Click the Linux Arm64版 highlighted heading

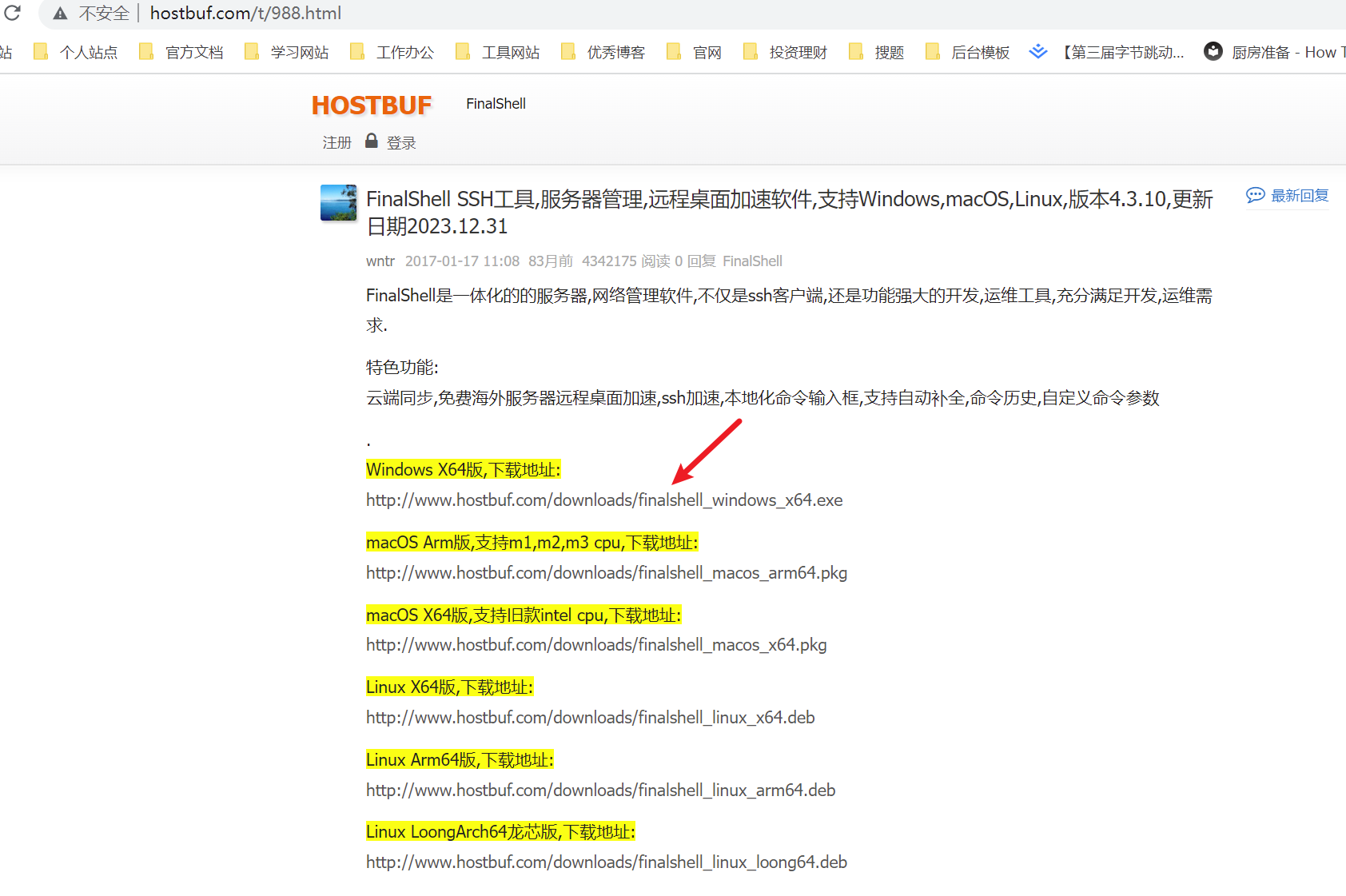click(x=460, y=760)
